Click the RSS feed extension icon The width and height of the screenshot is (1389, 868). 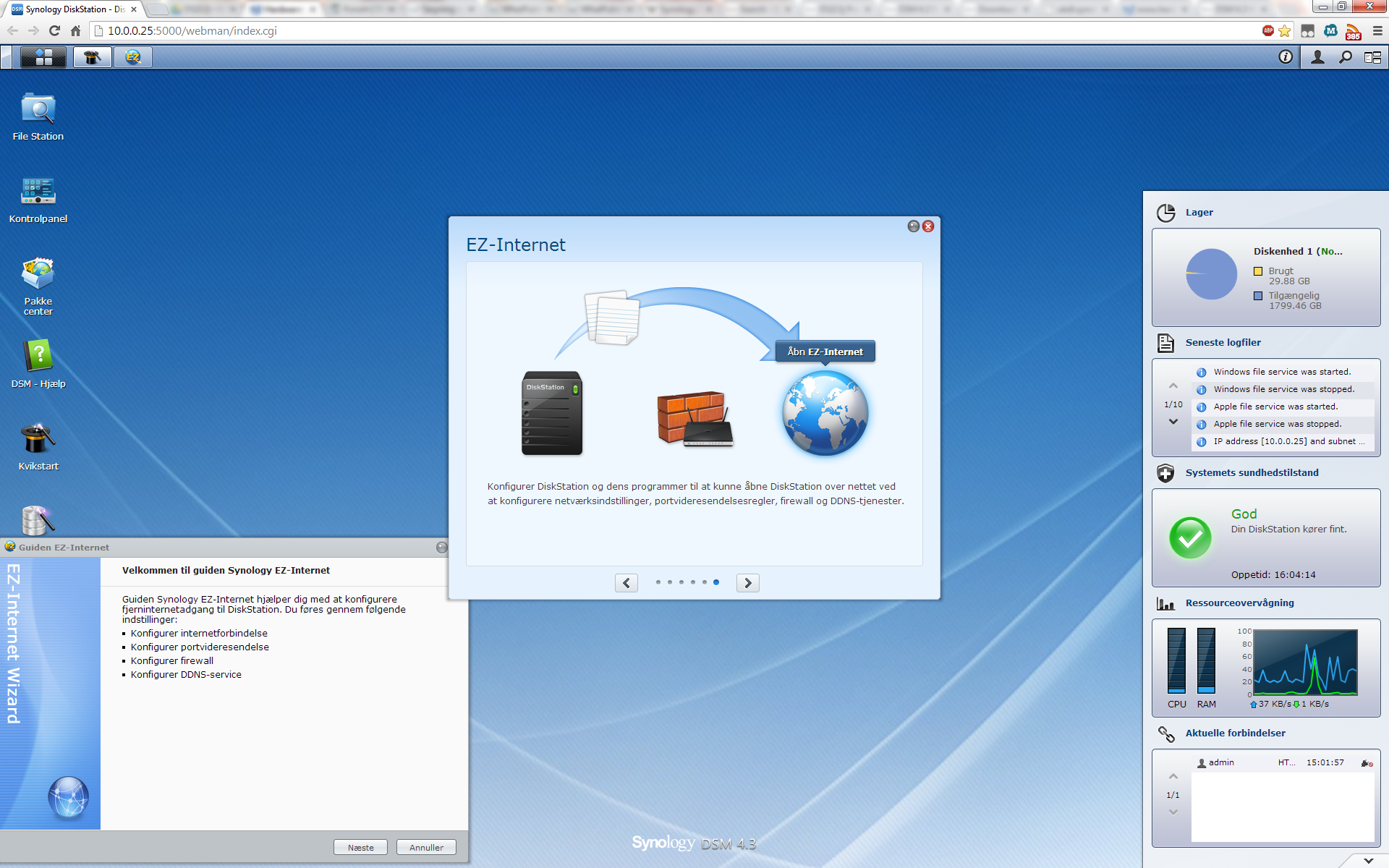[x=1354, y=31]
